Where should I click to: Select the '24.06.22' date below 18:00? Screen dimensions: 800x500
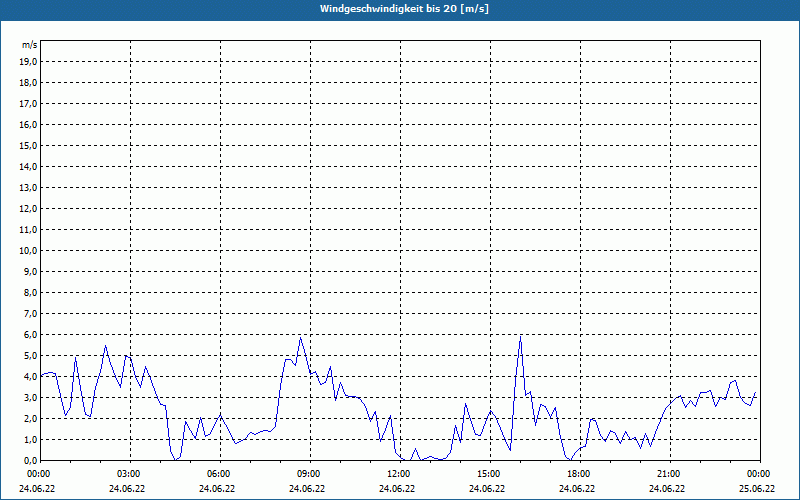578,489
